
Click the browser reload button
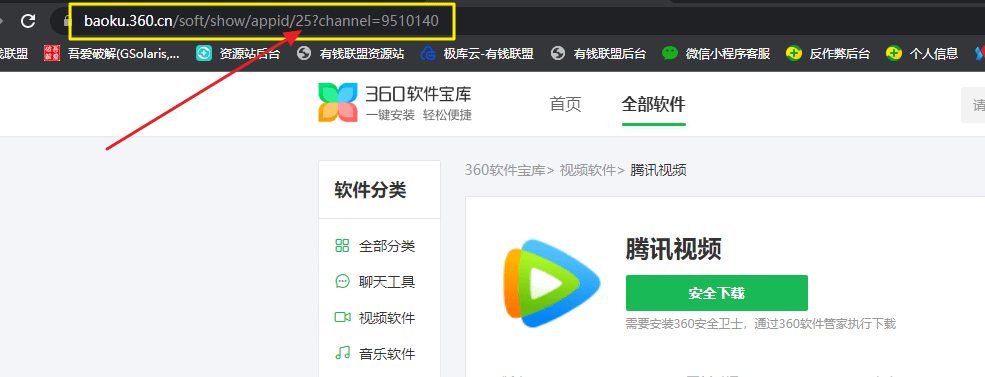[x=28, y=21]
